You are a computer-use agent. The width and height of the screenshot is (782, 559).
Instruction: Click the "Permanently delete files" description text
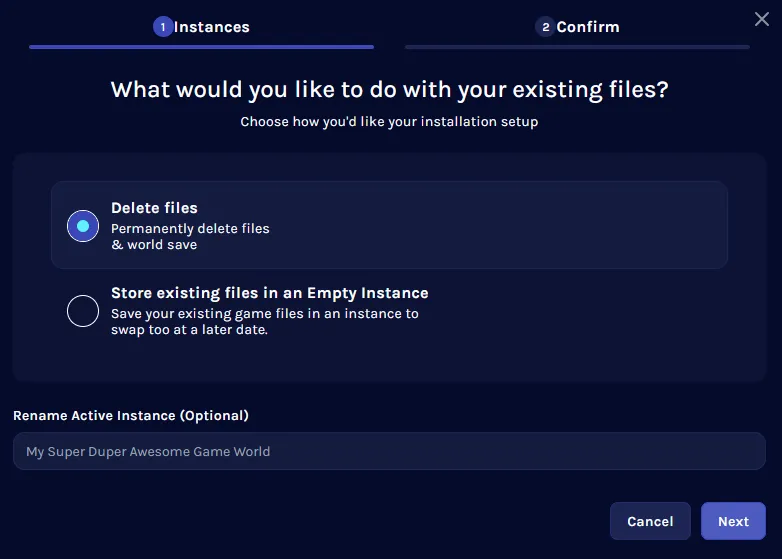click(190, 229)
